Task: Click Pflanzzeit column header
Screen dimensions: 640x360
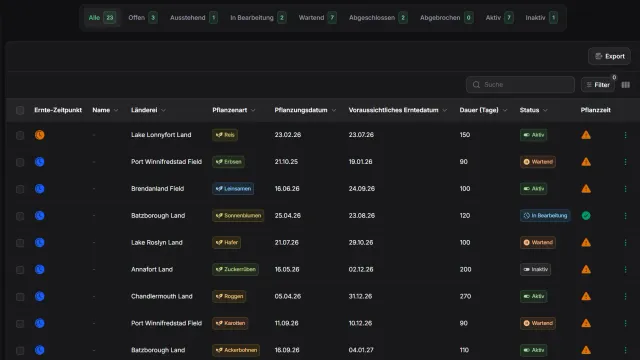Action: [596, 110]
